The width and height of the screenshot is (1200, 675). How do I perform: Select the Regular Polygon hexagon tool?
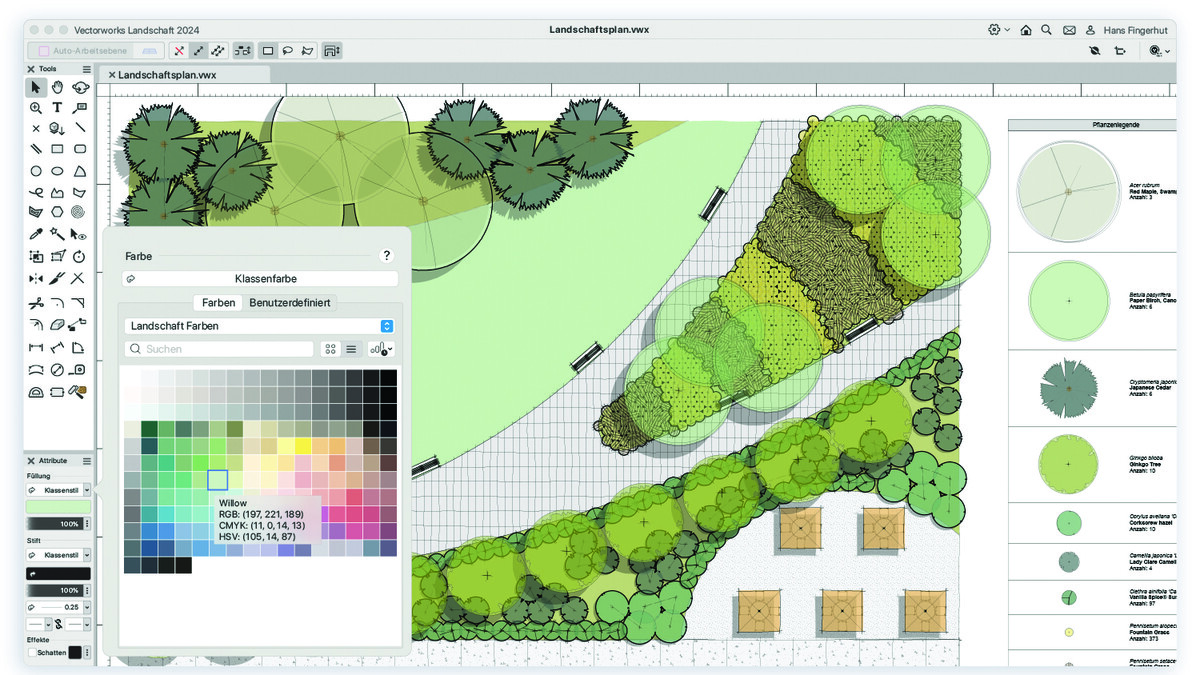coord(58,212)
